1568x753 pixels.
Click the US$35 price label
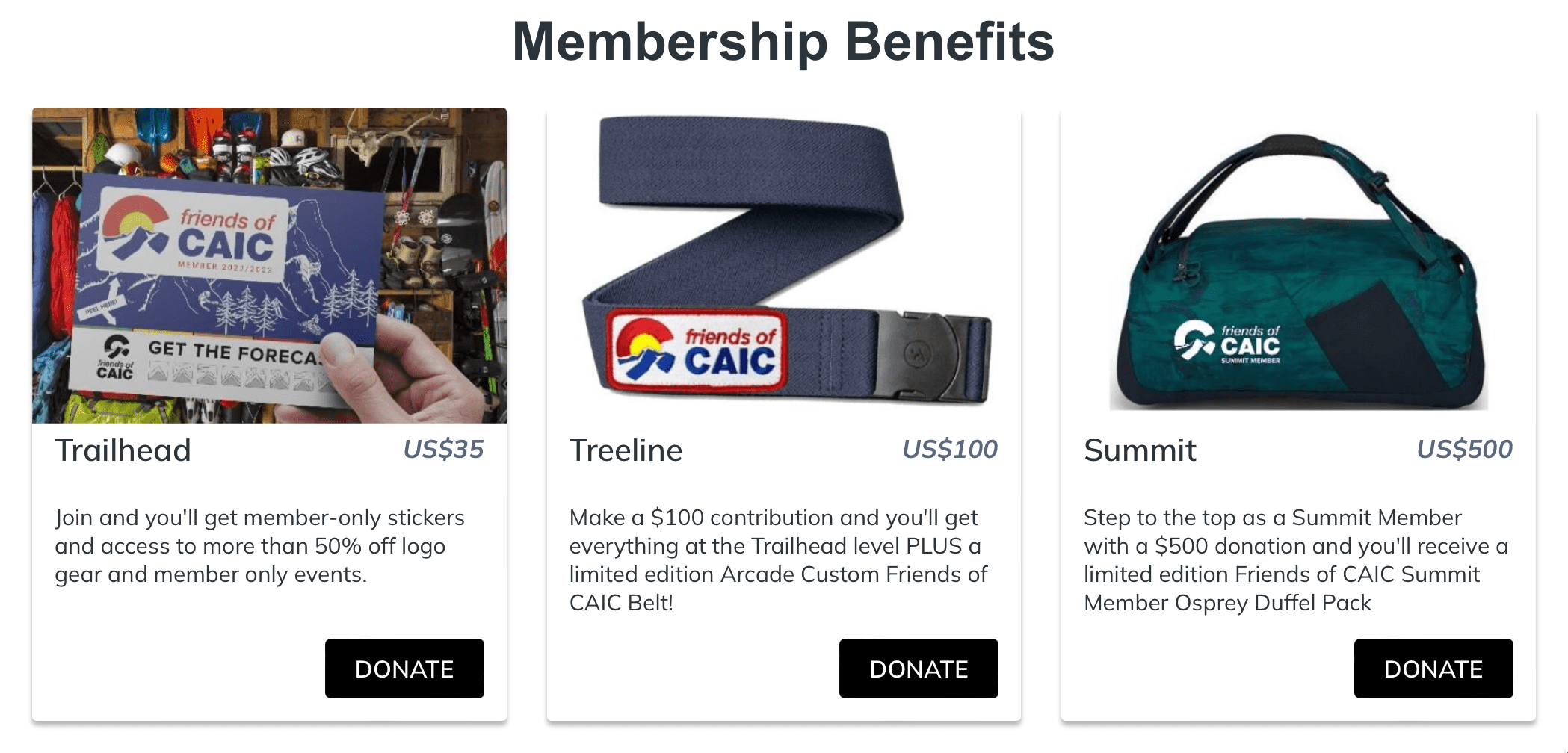[443, 449]
